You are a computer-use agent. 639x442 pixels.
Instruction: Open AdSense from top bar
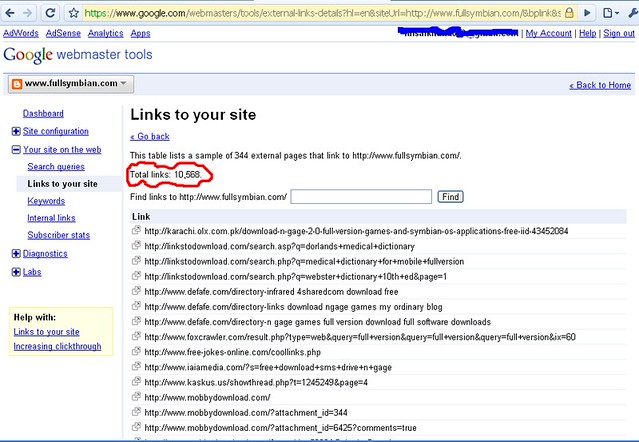click(63, 33)
